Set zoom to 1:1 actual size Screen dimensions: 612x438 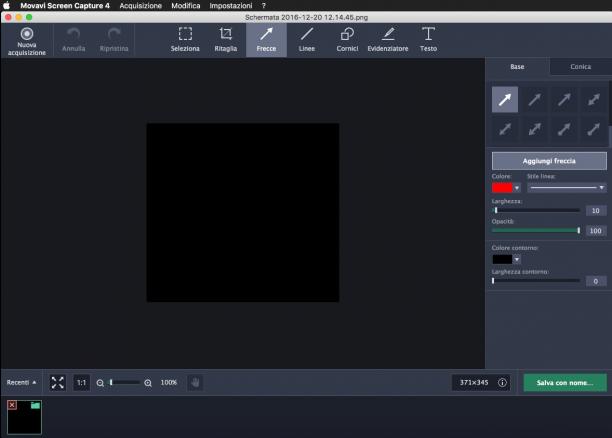[x=81, y=383]
